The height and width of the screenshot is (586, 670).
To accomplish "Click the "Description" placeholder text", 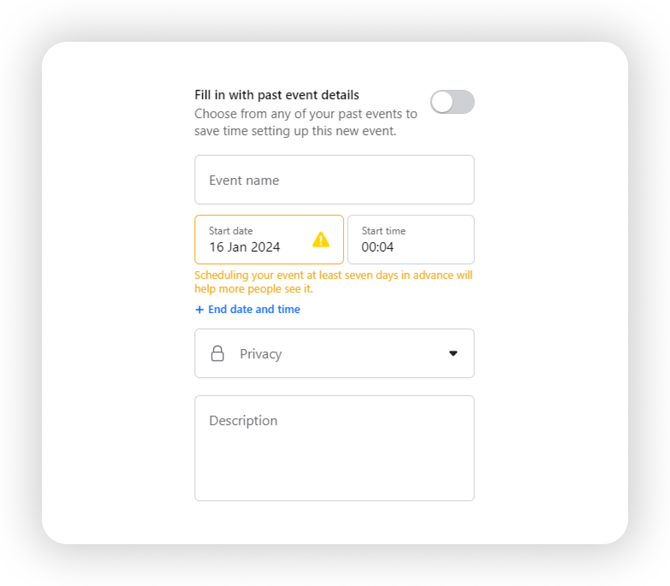I will pos(243,421).
